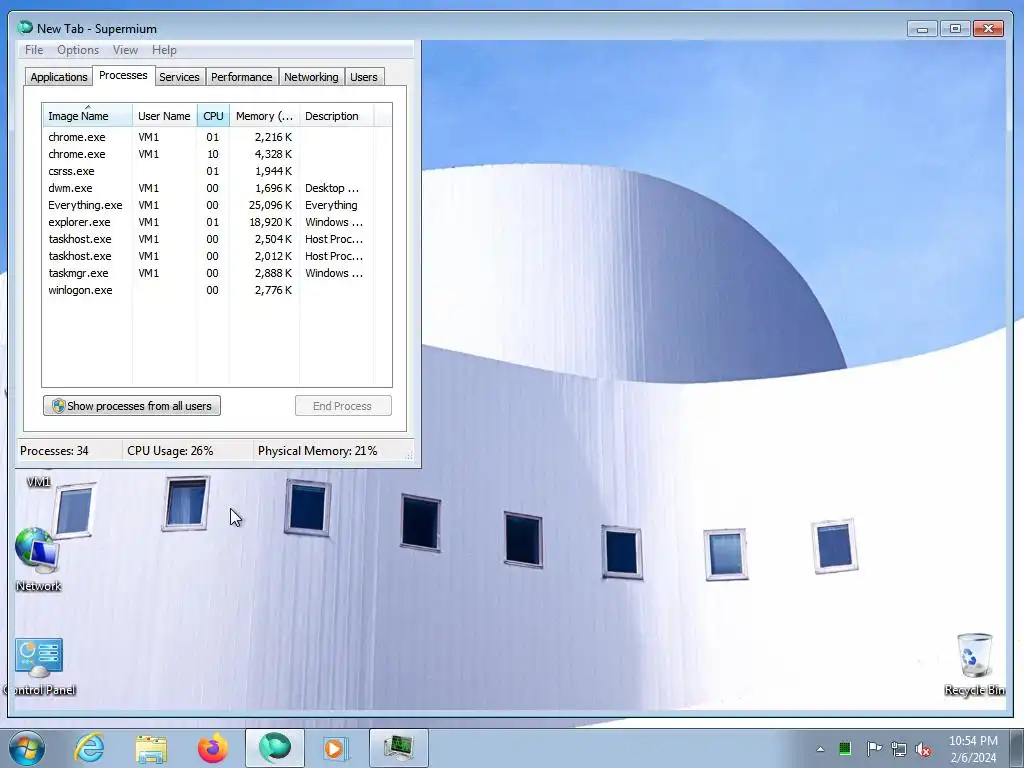Select the winlogon.exe process
Viewport: 1024px width, 768px height.
[209, 290]
